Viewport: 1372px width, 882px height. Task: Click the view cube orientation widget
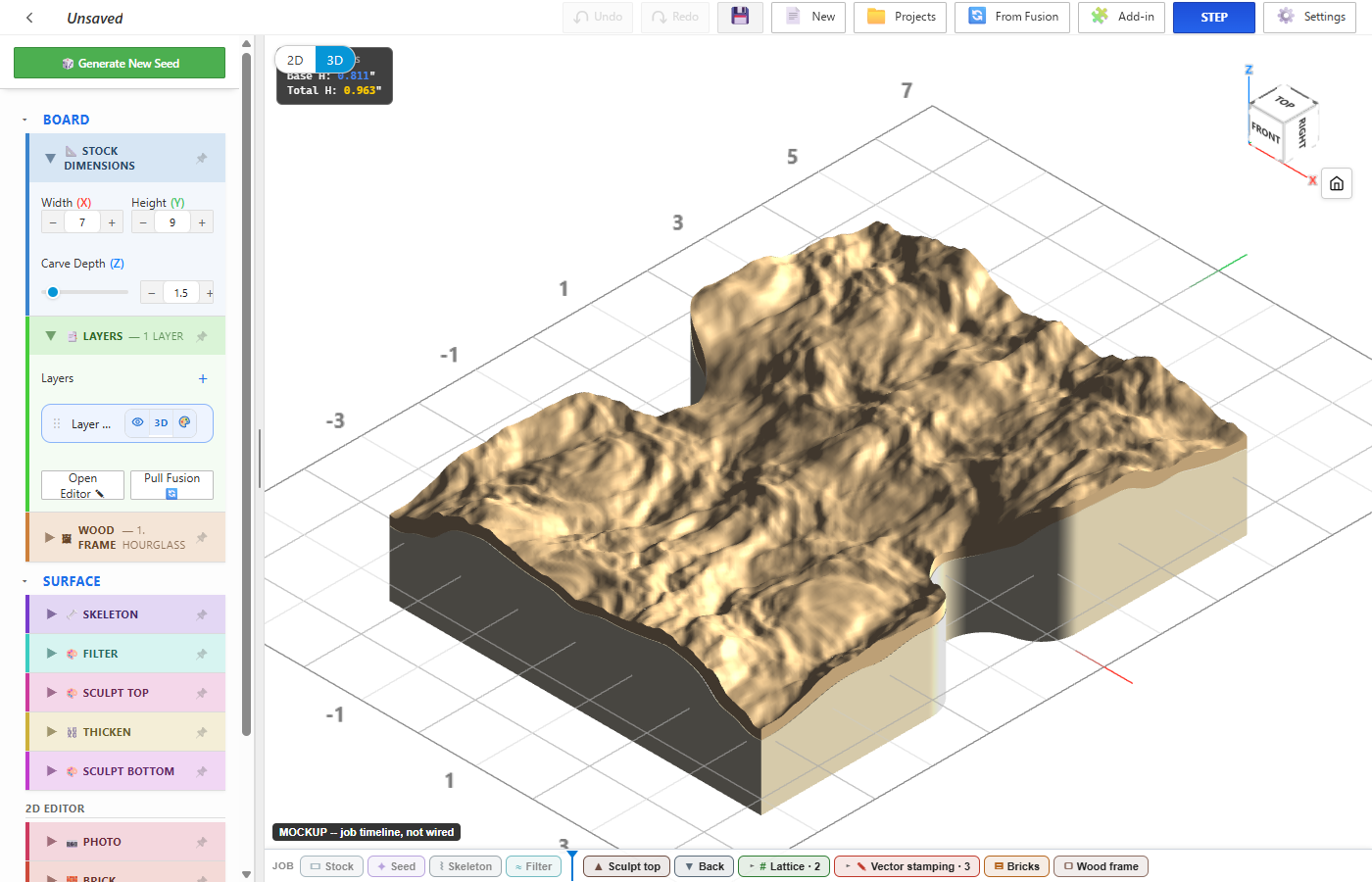click(x=1282, y=122)
